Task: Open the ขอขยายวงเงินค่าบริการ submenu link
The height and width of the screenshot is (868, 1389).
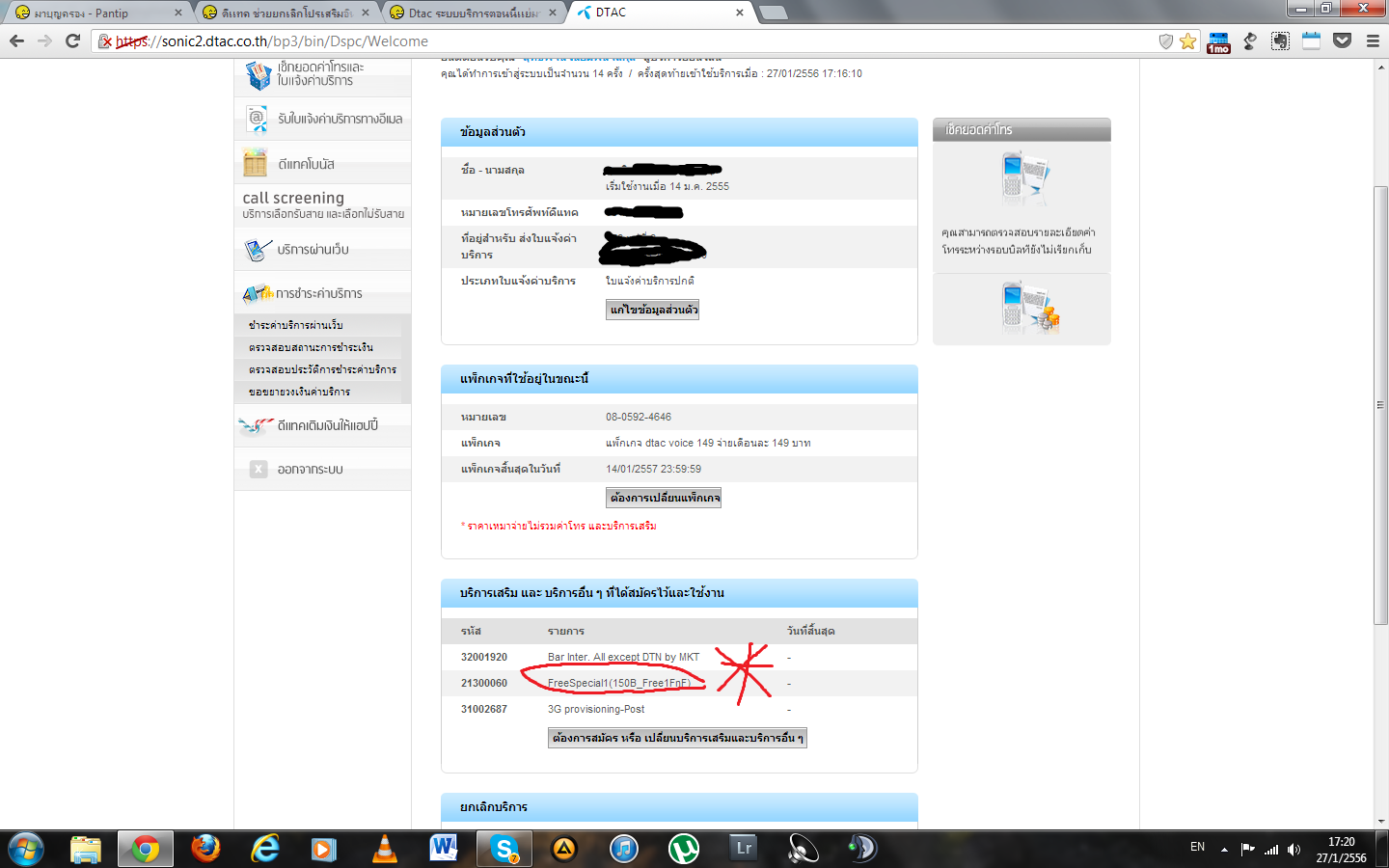Action: pyautogui.click(x=299, y=392)
